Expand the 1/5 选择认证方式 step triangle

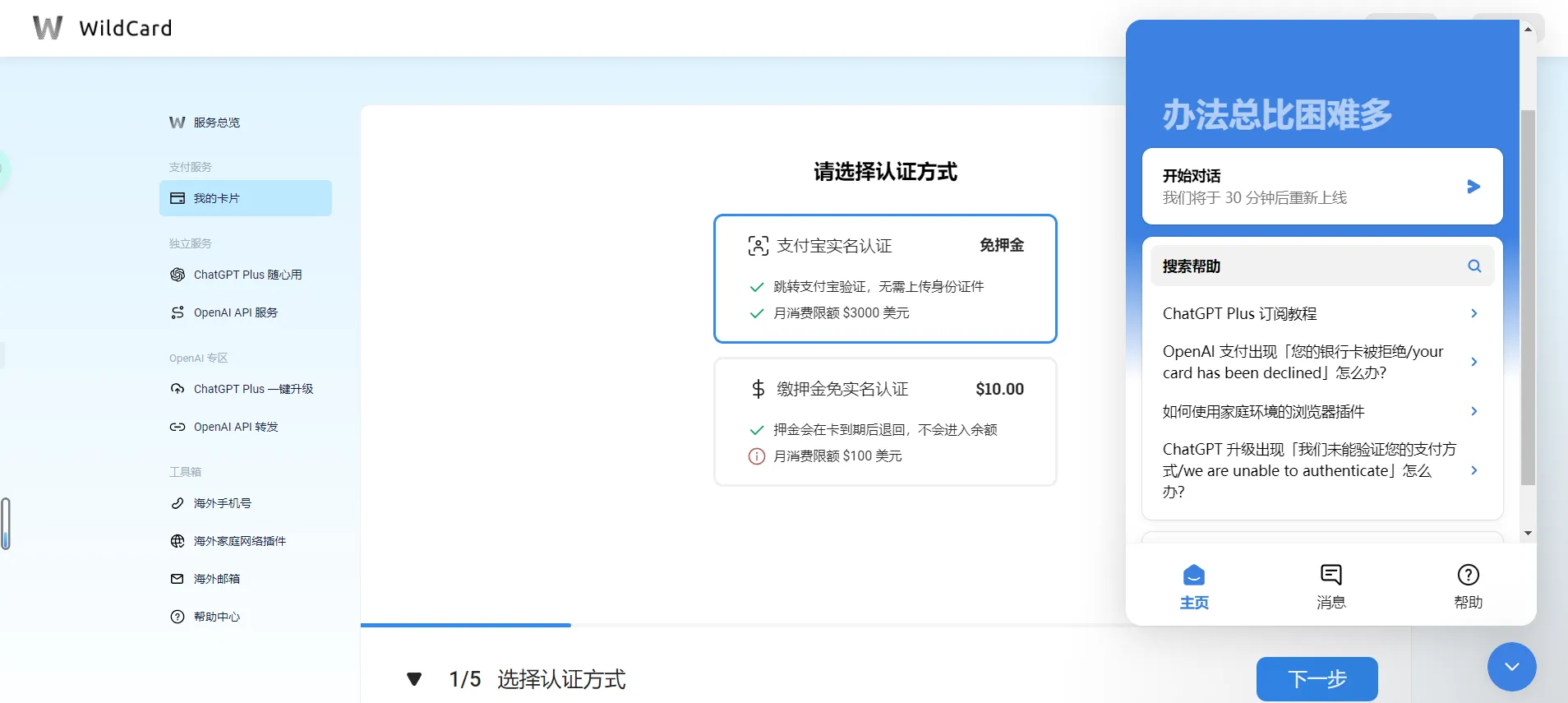(414, 679)
